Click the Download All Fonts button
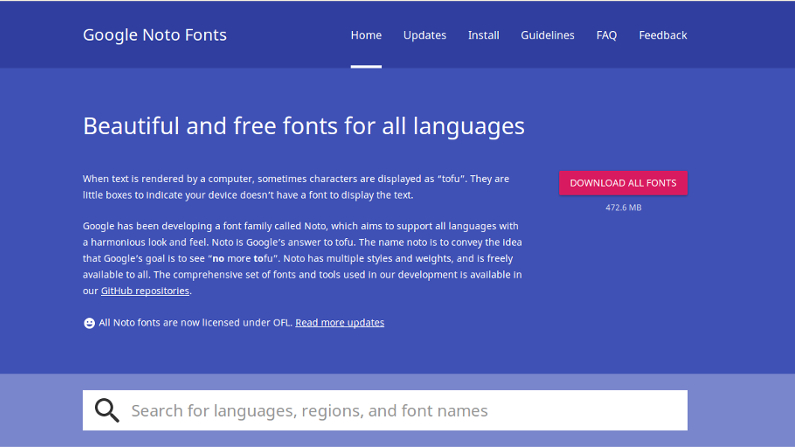 click(x=623, y=183)
